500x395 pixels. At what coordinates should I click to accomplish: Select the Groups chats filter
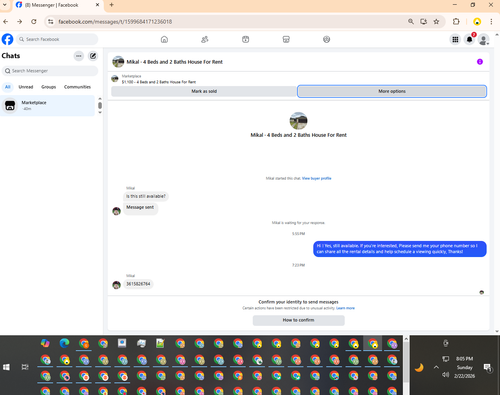click(x=49, y=87)
